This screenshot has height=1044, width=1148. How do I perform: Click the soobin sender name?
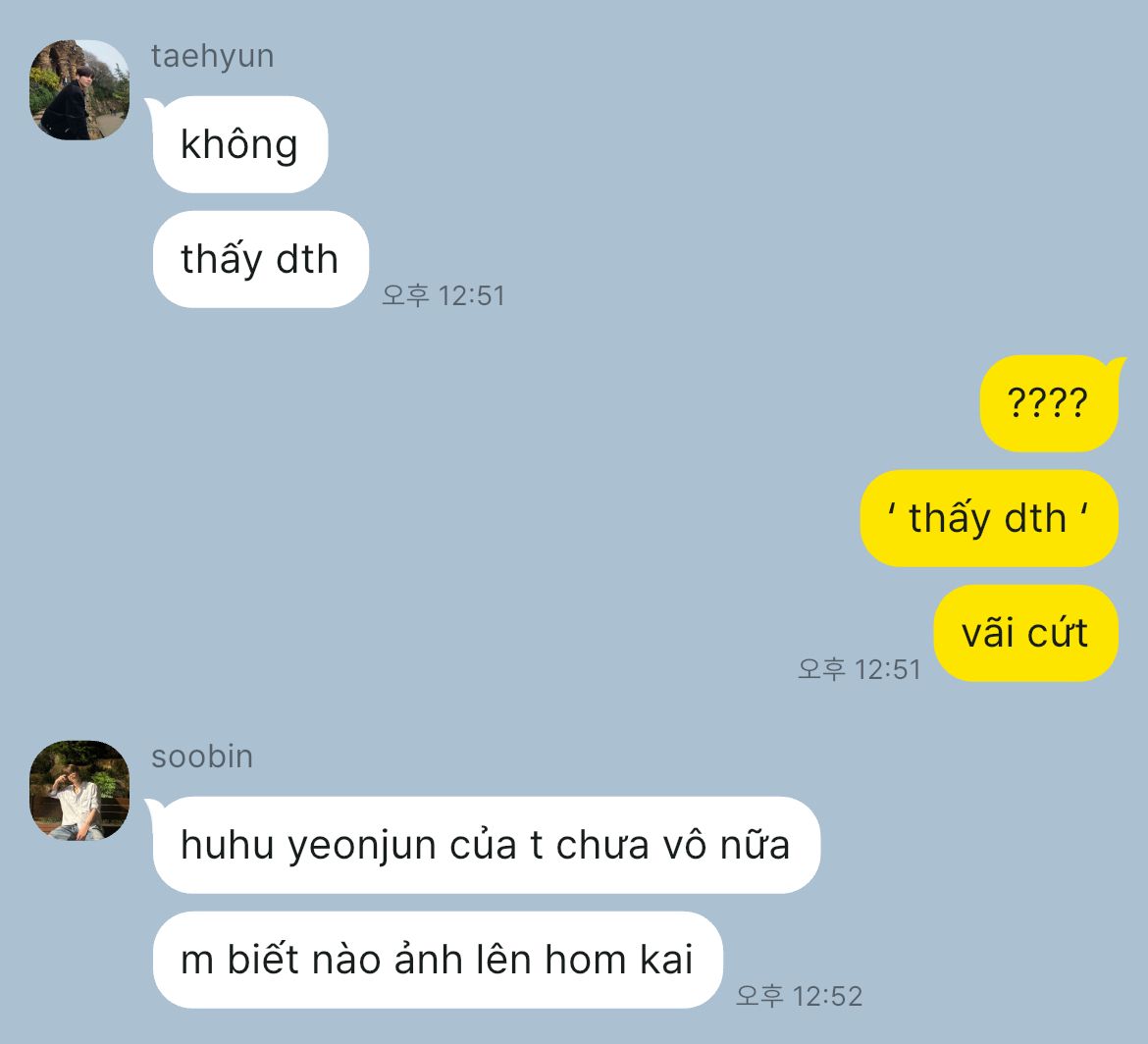coord(202,757)
